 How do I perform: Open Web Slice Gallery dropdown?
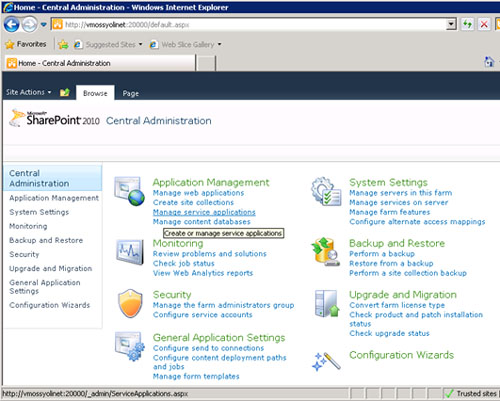pyautogui.click(x=185, y=44)
